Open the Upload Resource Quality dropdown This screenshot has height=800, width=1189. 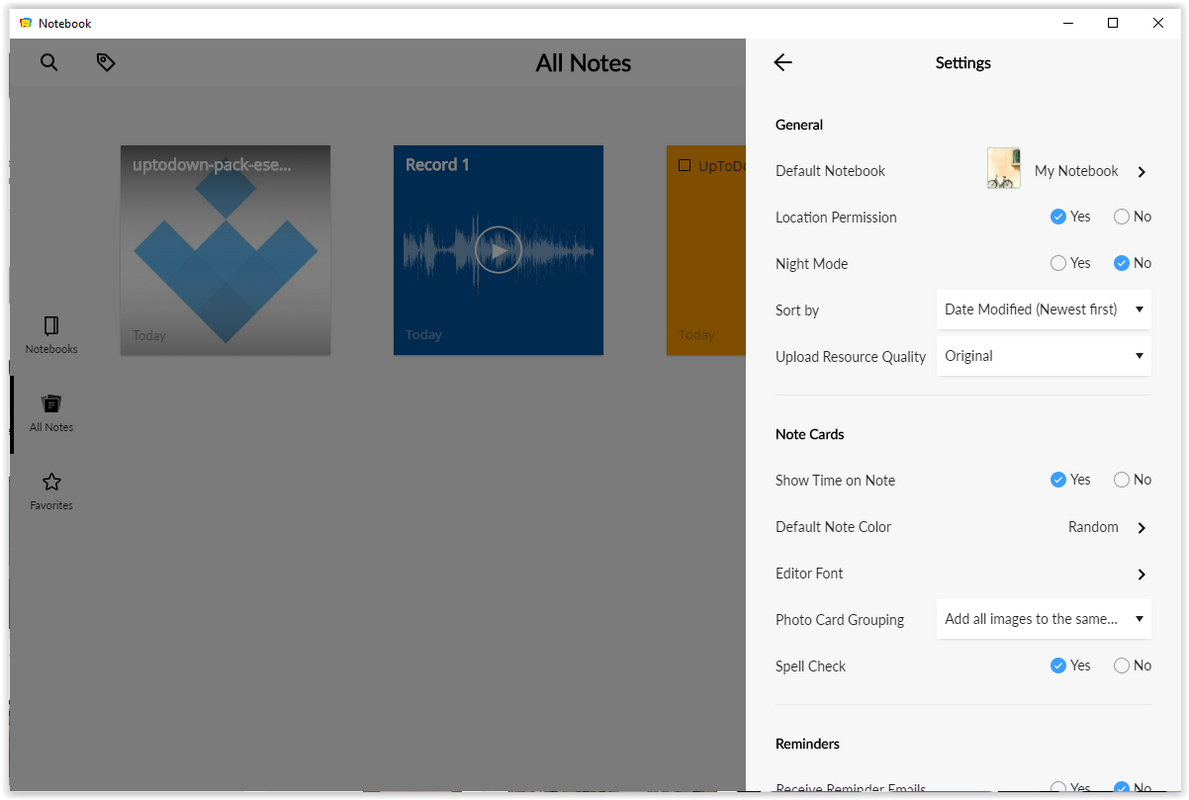[1043, 356]
